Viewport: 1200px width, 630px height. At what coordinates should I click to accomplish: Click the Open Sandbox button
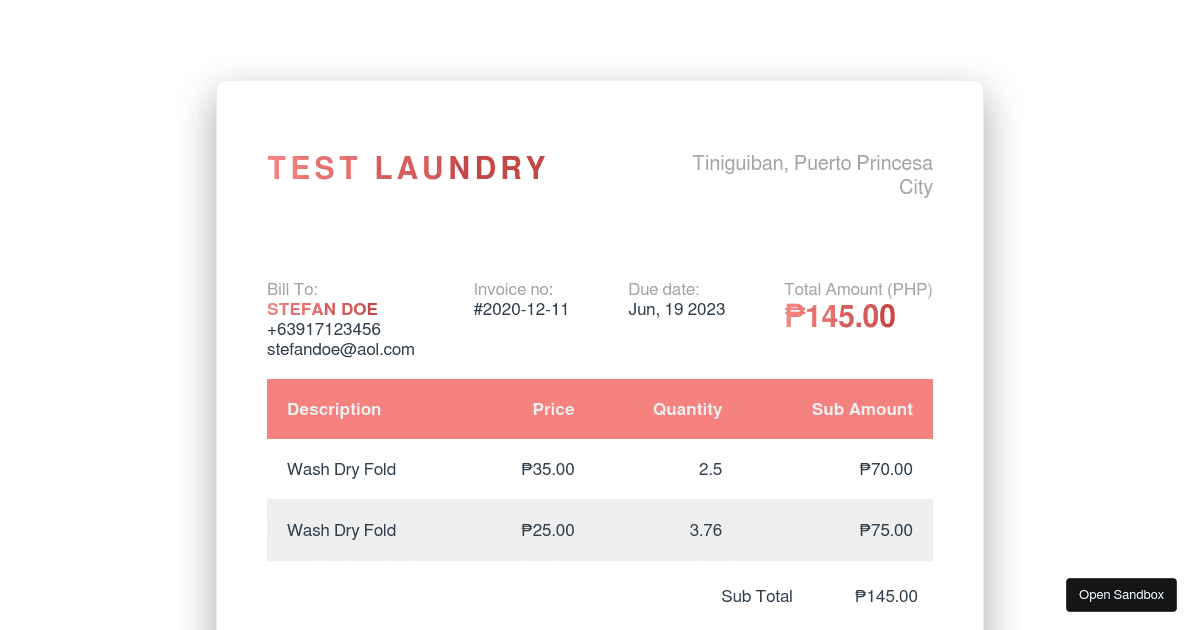click(x=1121, y=595)
